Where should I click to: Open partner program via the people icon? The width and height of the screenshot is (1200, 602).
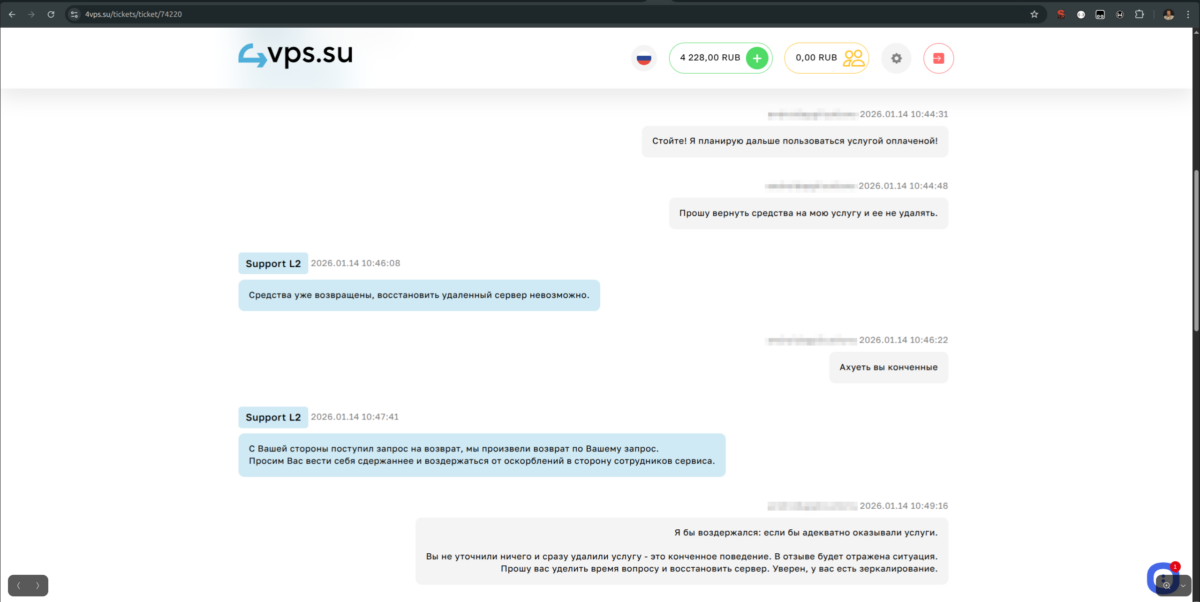[x=855, y=58]
